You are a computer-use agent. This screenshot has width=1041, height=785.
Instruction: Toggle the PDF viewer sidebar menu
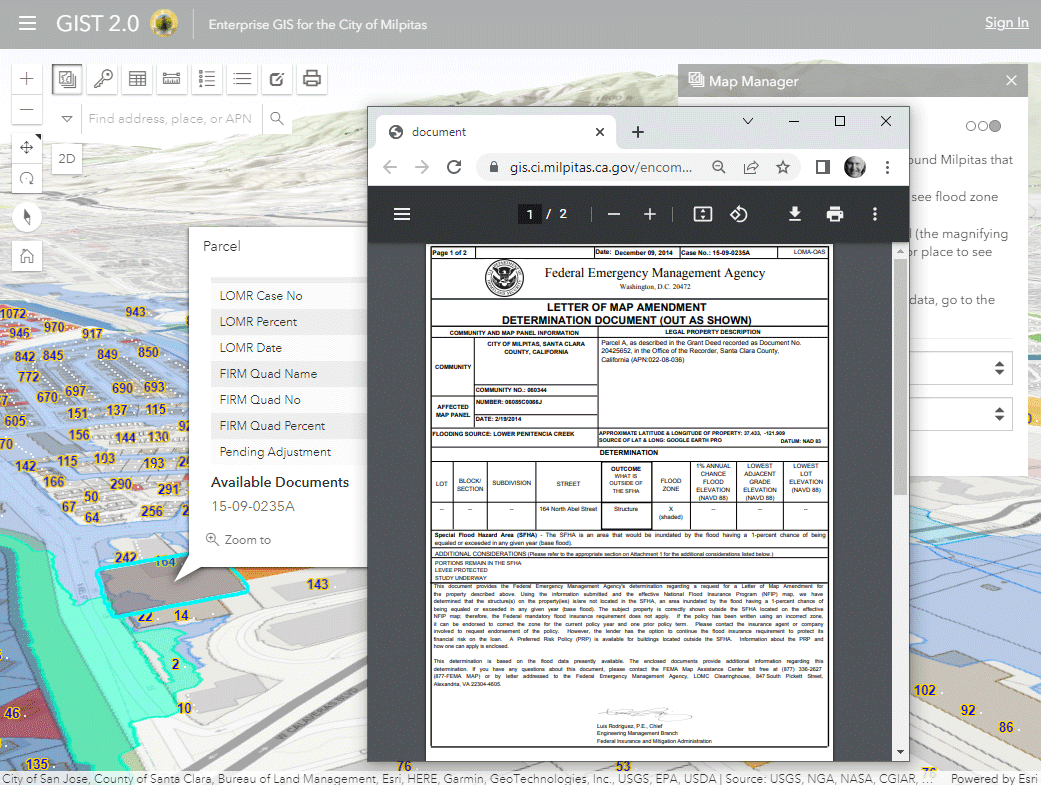click(402, 215)
